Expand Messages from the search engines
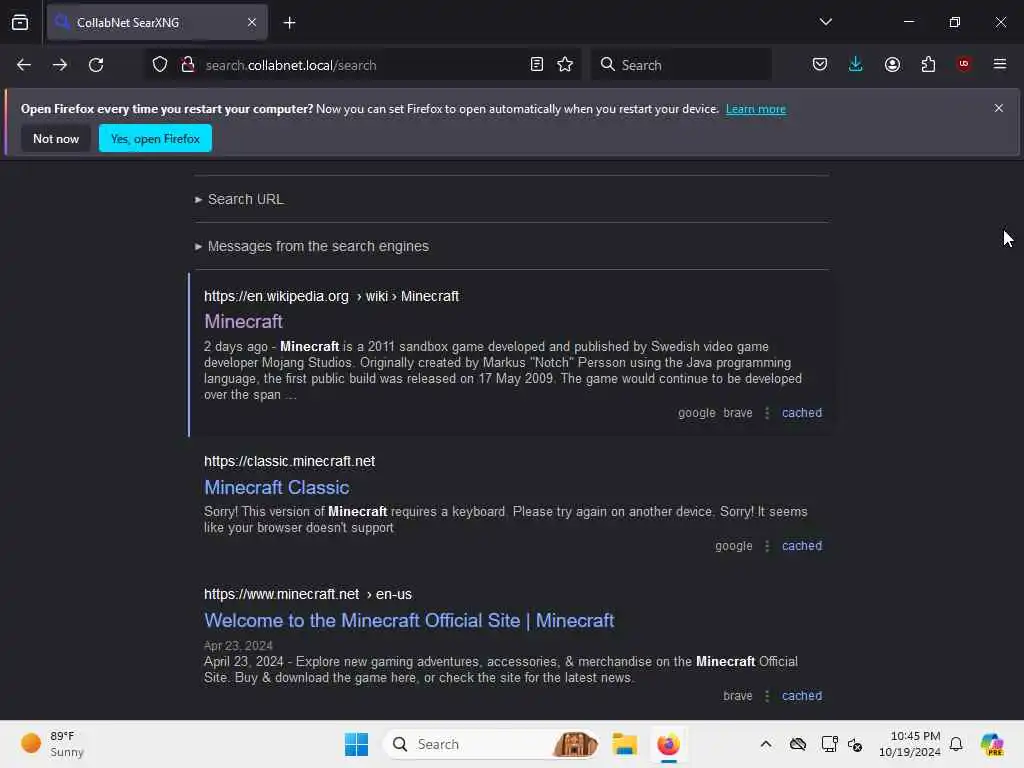 tap(312, 246)
